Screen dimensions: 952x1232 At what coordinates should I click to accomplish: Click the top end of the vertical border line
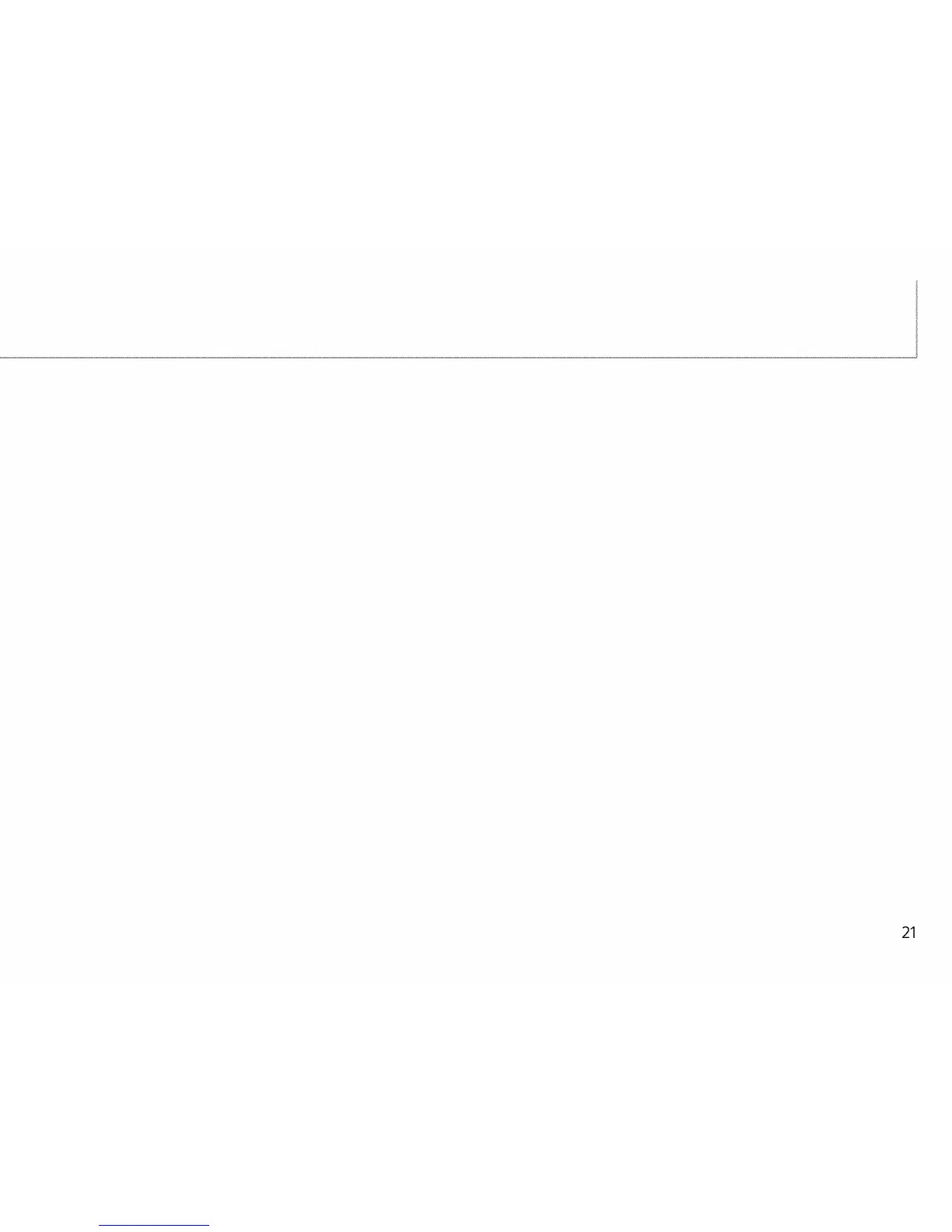(917, 282)
